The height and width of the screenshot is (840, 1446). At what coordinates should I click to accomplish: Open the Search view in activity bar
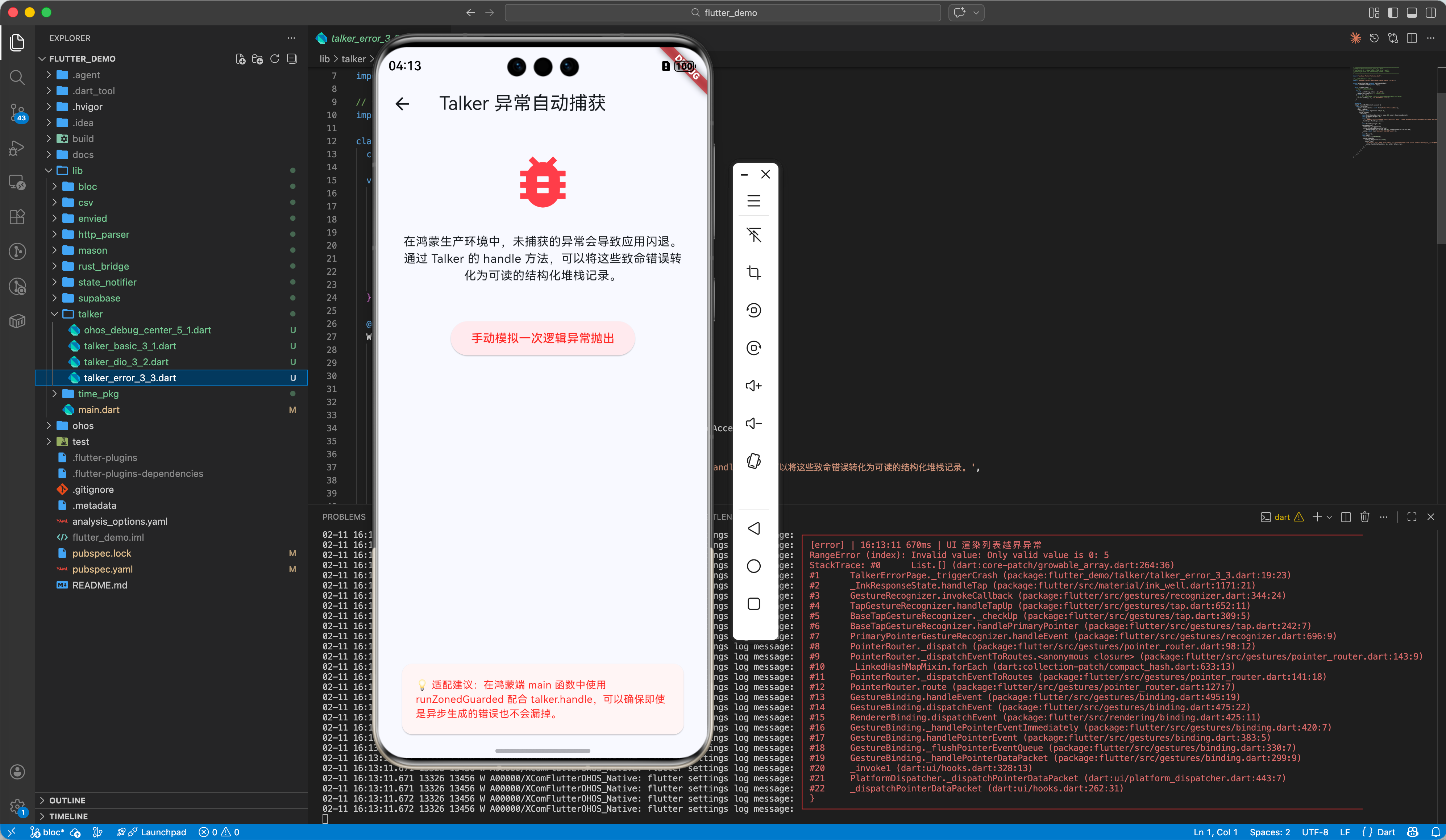(x=17, y=78)
